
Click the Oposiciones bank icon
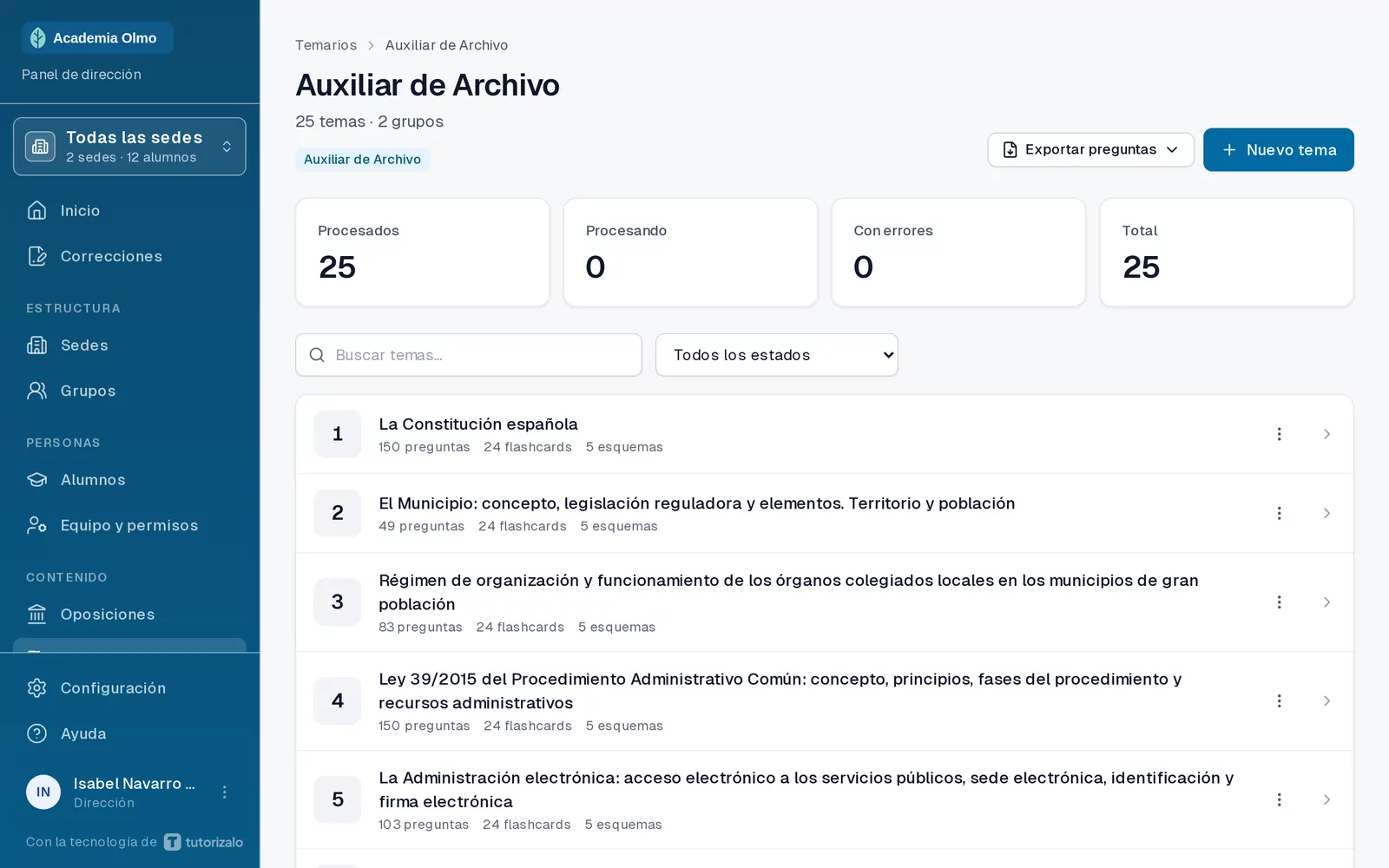[36, 614]
